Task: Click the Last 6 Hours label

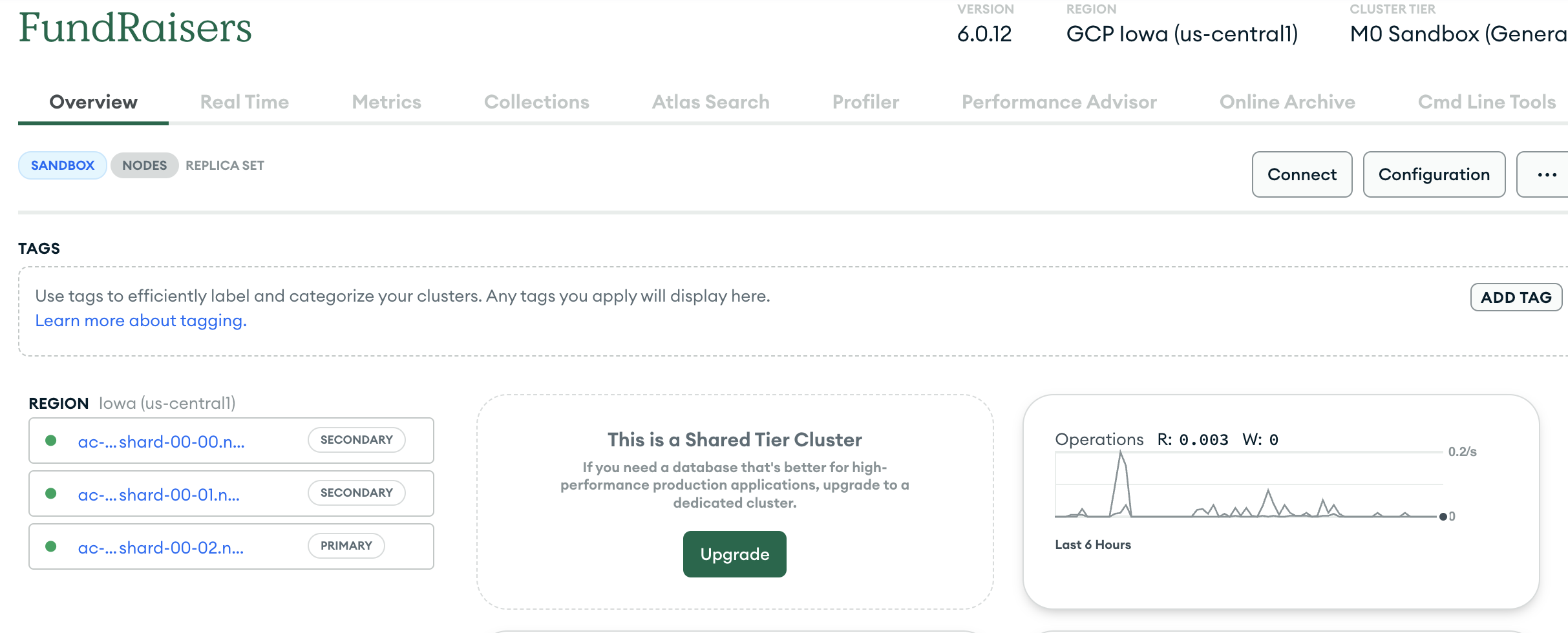Action: pyautogui.click(x=1093, y=545)
